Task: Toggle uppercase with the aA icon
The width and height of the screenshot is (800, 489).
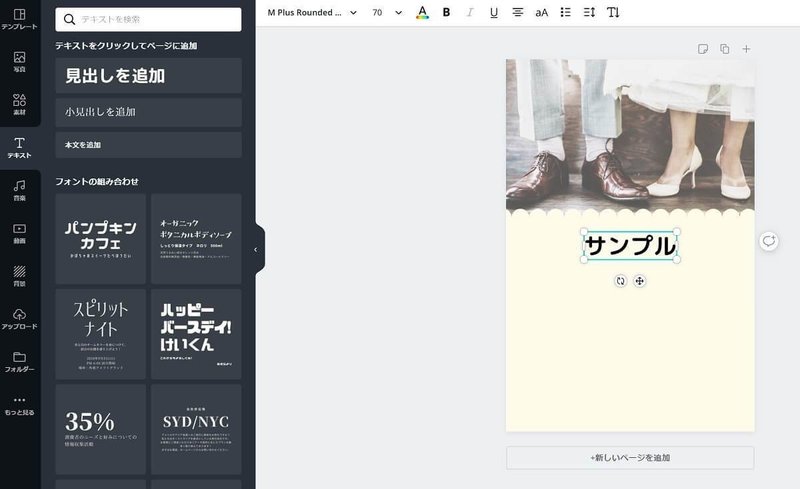Action: pyautogui.click(x=541, y=13)
